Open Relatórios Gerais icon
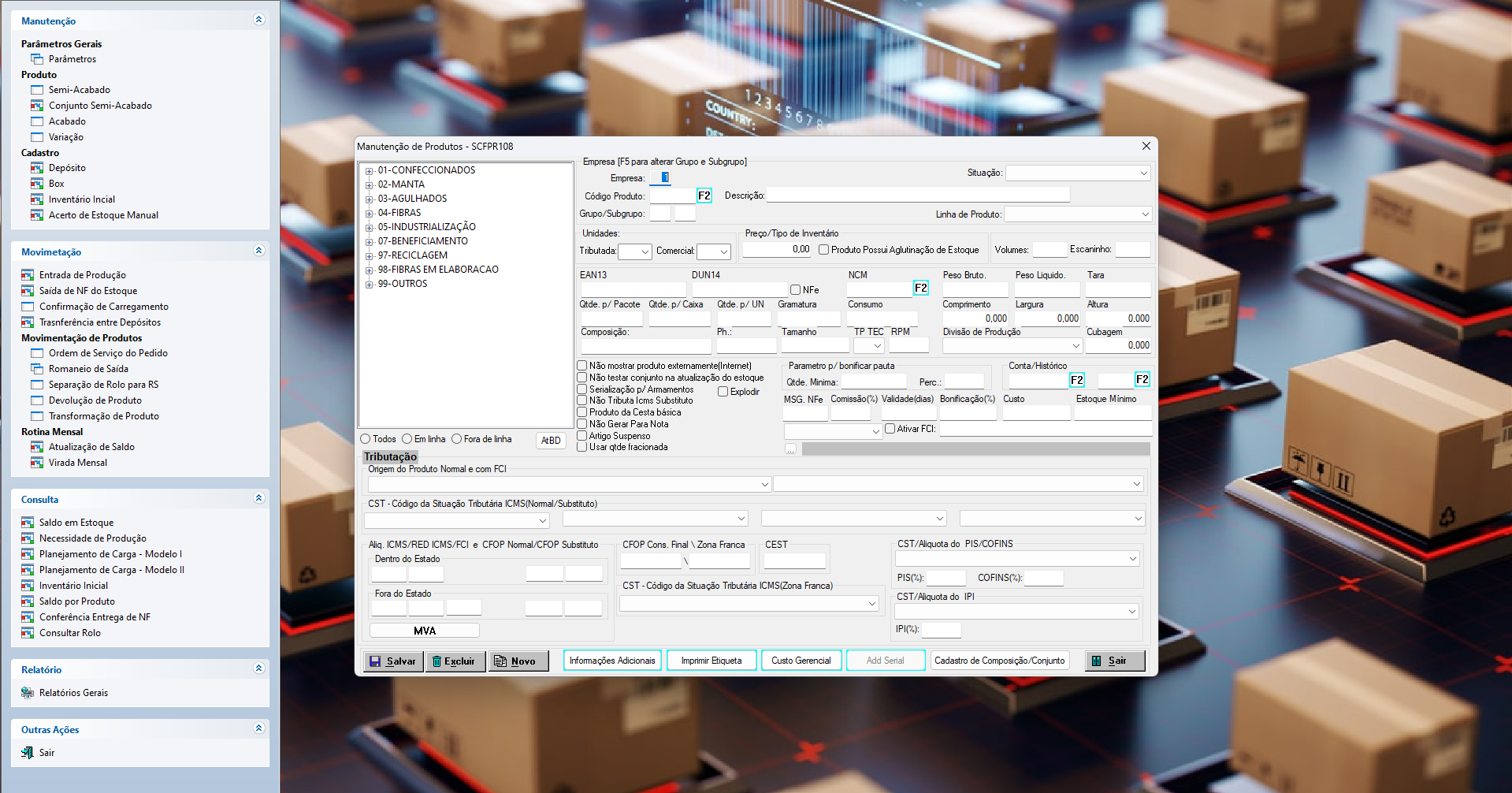The image size is (1512, 793). point(28,693)
